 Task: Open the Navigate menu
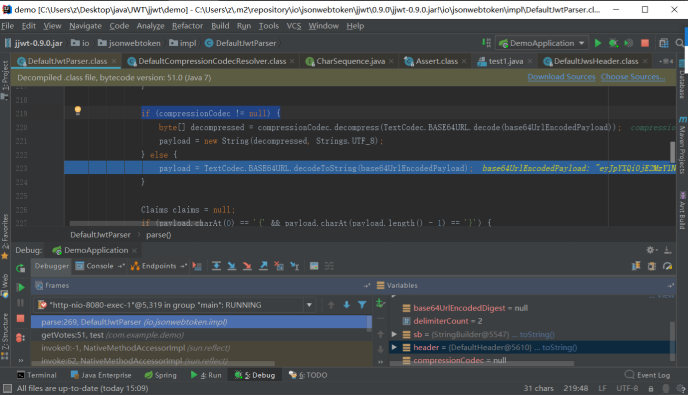pyautogui.click(x=85, y=26)
